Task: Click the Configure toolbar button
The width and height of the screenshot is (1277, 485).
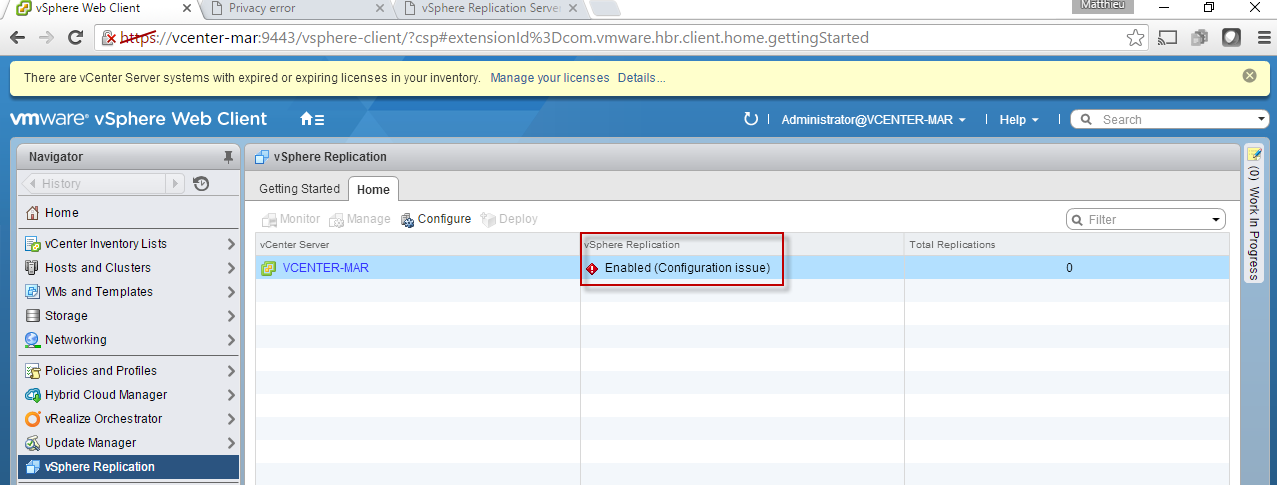Action: click(436, 219)
